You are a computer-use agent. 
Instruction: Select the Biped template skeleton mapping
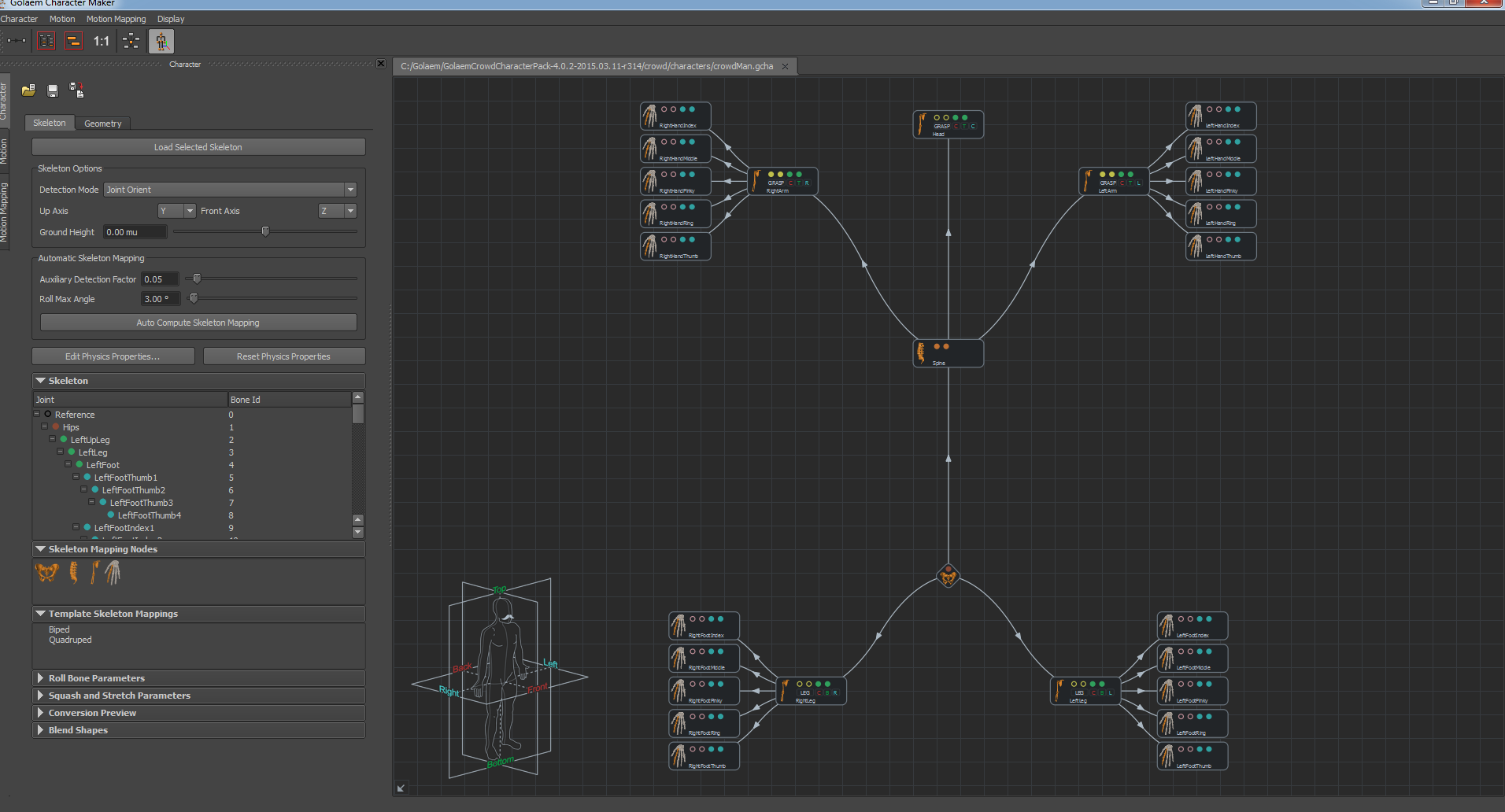pyautogui.click(x=59, y=629)
